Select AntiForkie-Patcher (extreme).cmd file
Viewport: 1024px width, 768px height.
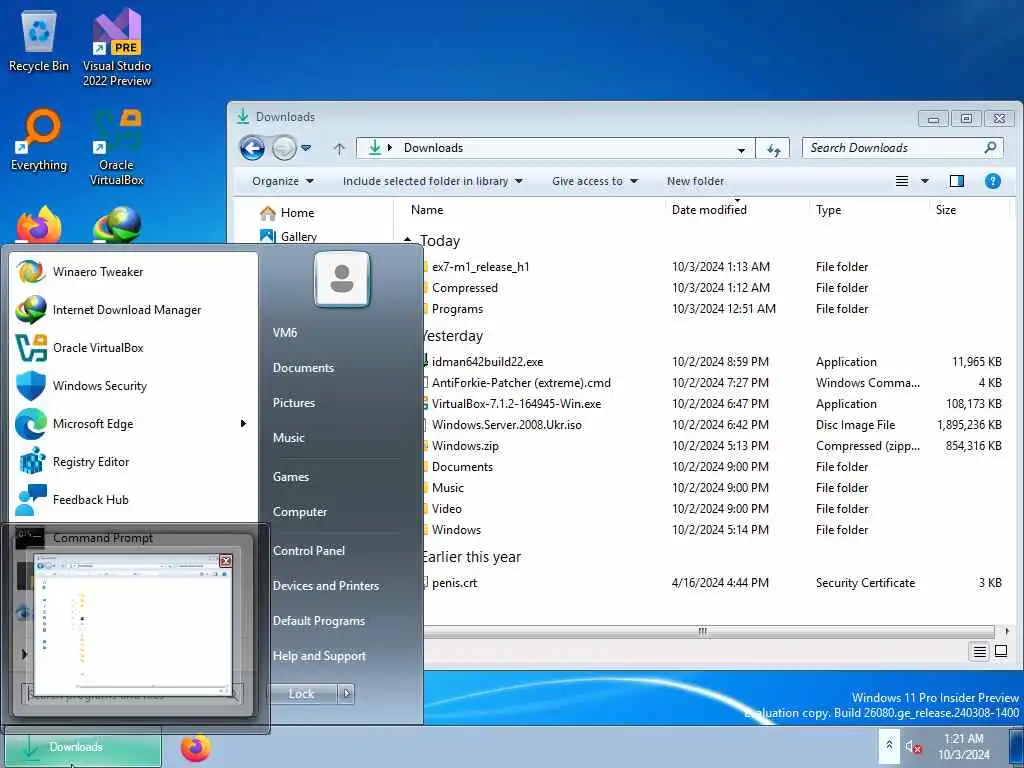coord(521,383)
